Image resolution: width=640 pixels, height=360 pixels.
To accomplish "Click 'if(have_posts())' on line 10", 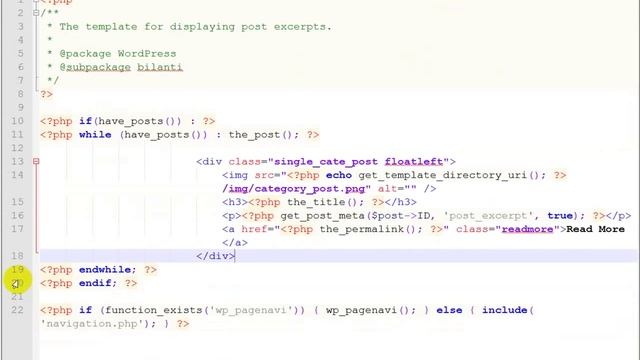I will pyautogui.click(x=130, y=121).
